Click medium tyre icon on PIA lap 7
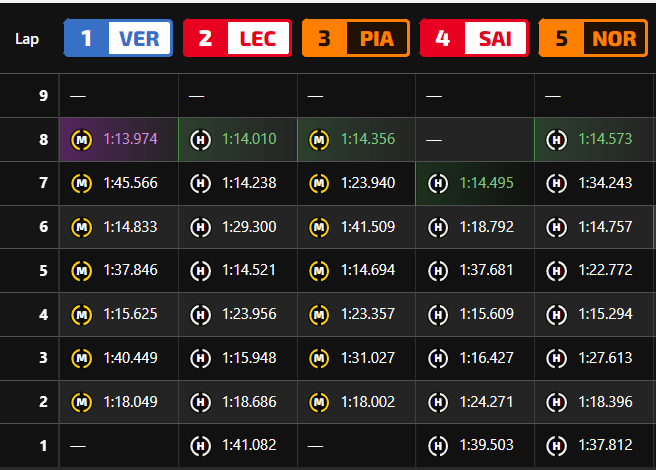This screenshot has width=656, height=470. [x=319, y=183]
